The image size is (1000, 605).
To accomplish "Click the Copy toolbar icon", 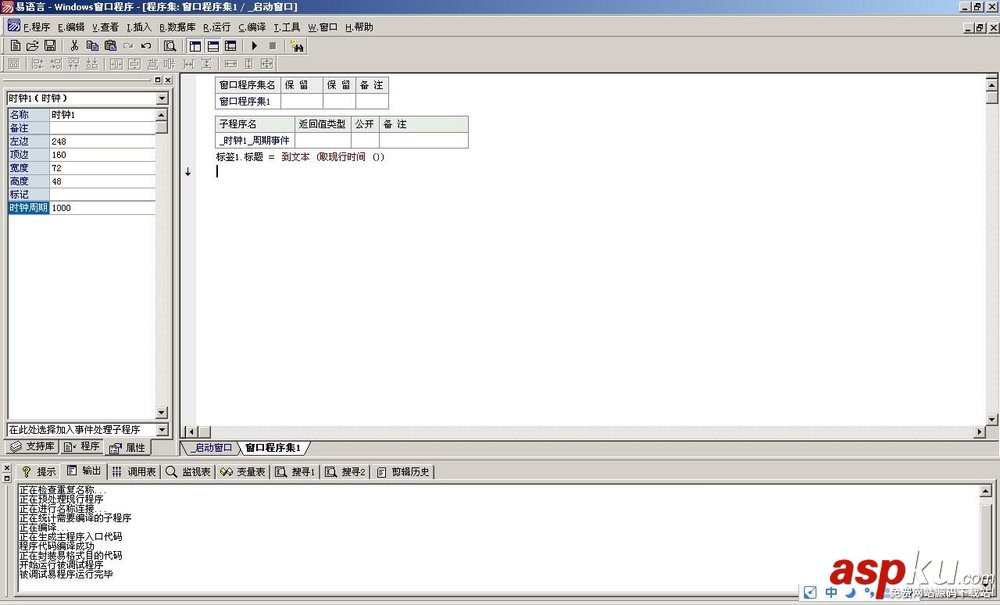I will point(92,46).
